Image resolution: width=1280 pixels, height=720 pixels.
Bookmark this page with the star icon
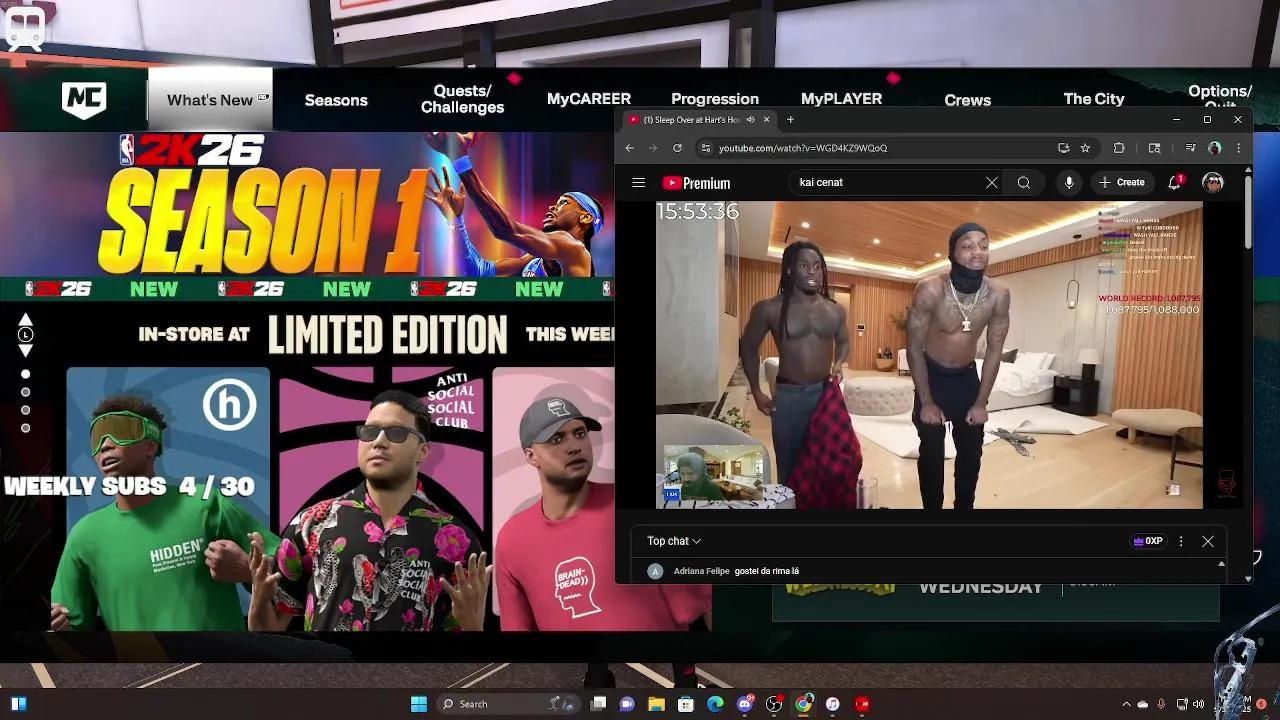coord(1085,148)
